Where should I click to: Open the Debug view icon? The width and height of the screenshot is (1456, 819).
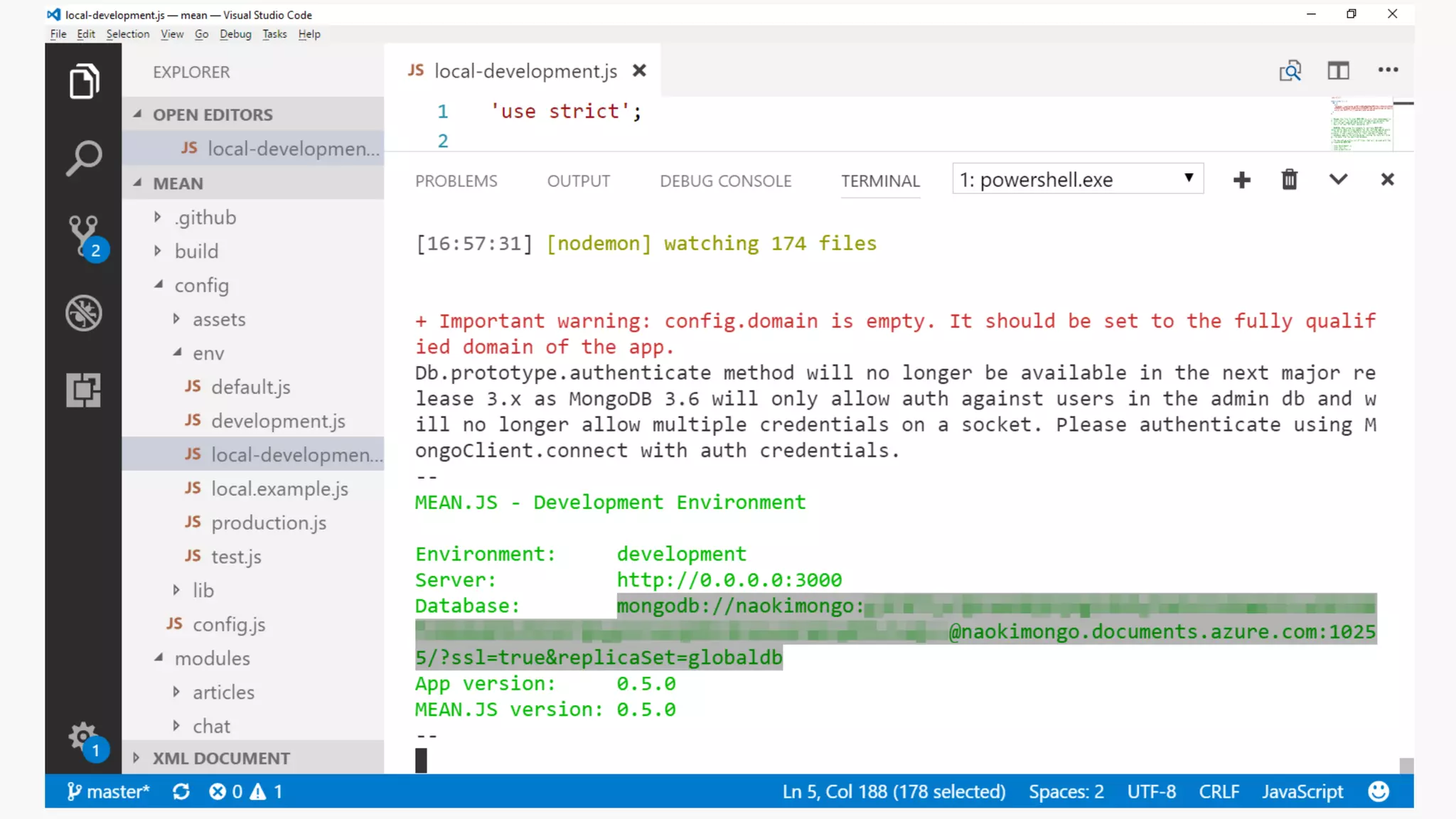(84, 313)
